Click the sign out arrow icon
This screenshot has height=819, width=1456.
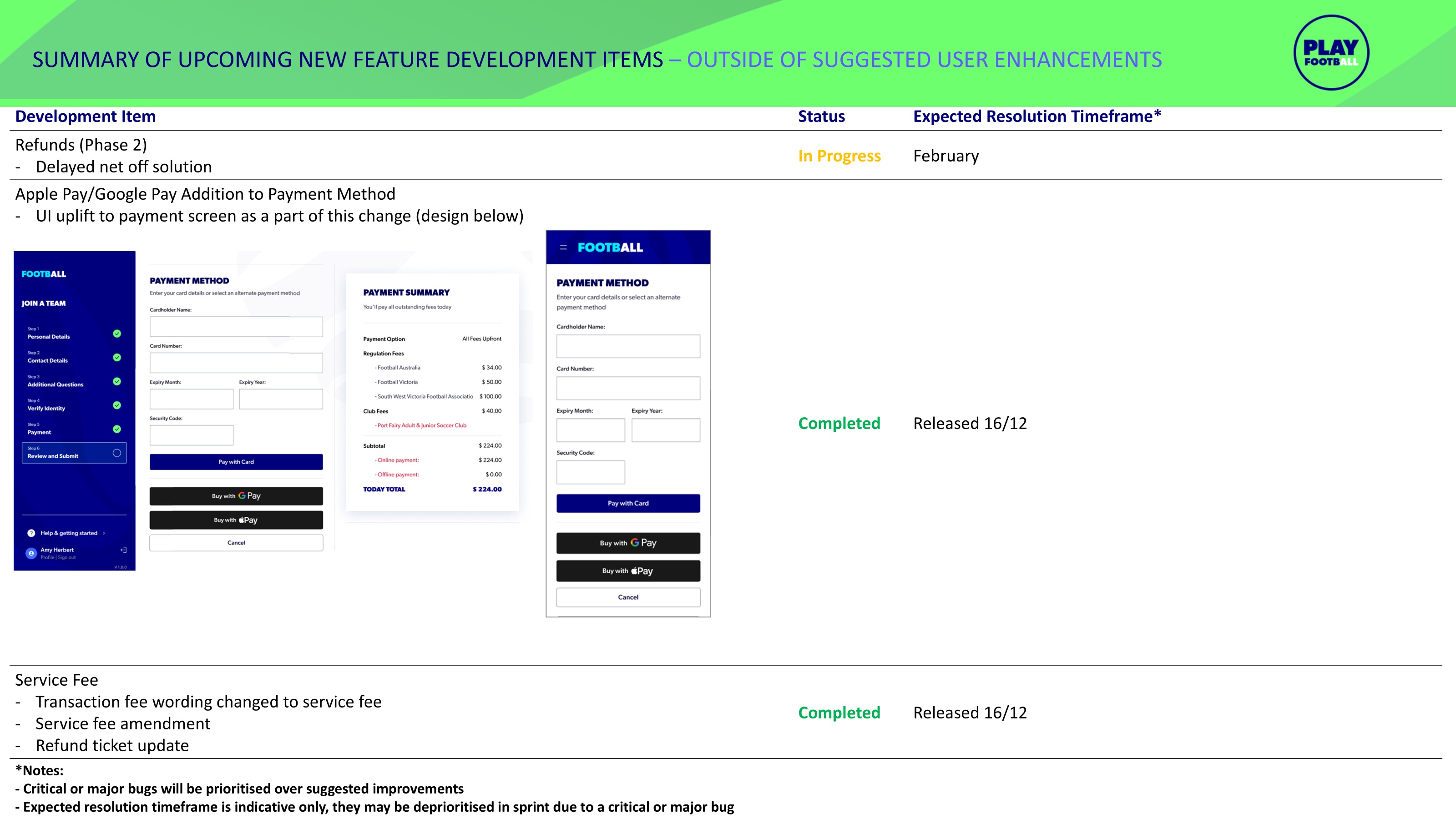[123, 550]
